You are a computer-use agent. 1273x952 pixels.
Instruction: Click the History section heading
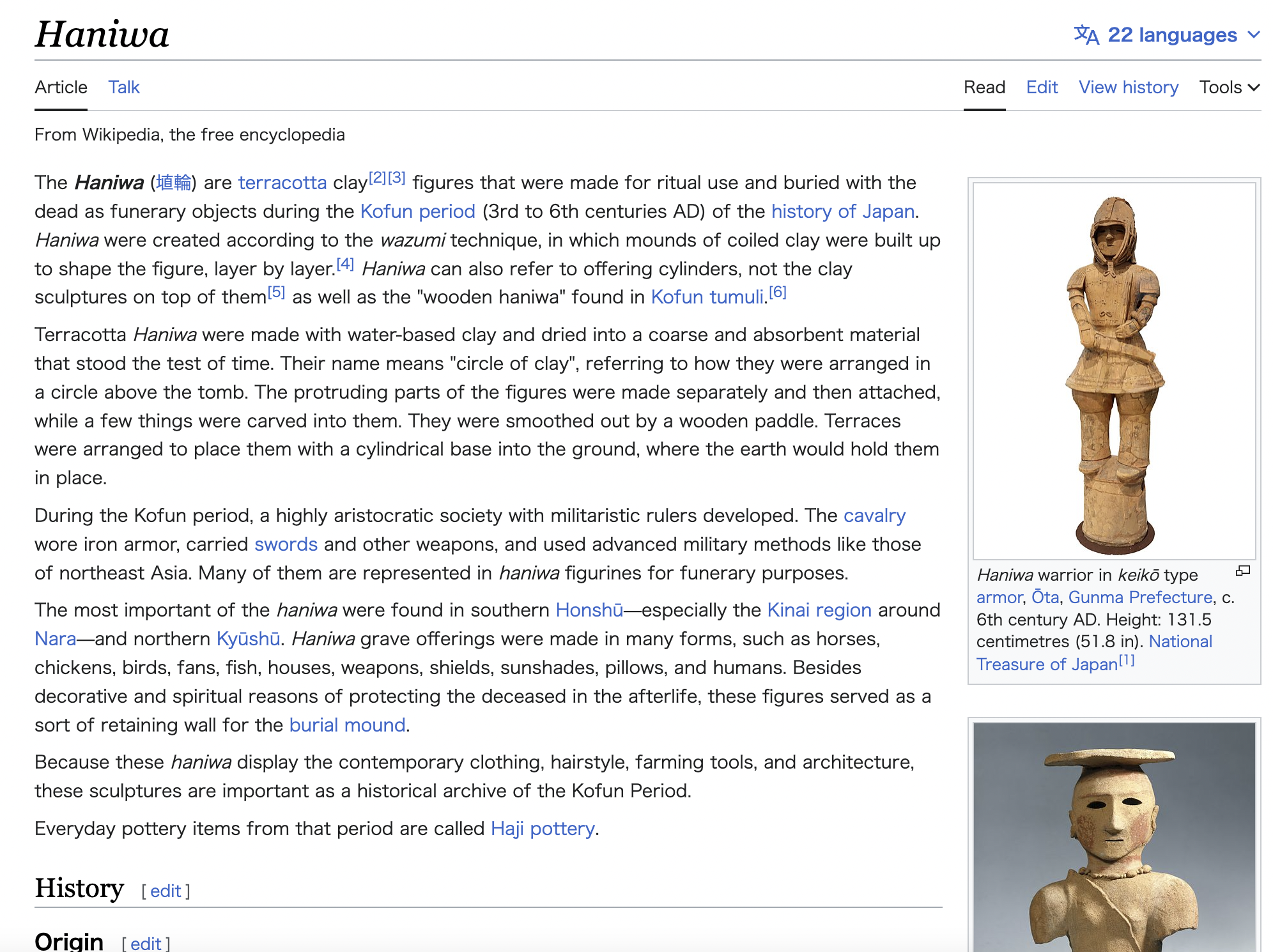click(x=79, y=888)
